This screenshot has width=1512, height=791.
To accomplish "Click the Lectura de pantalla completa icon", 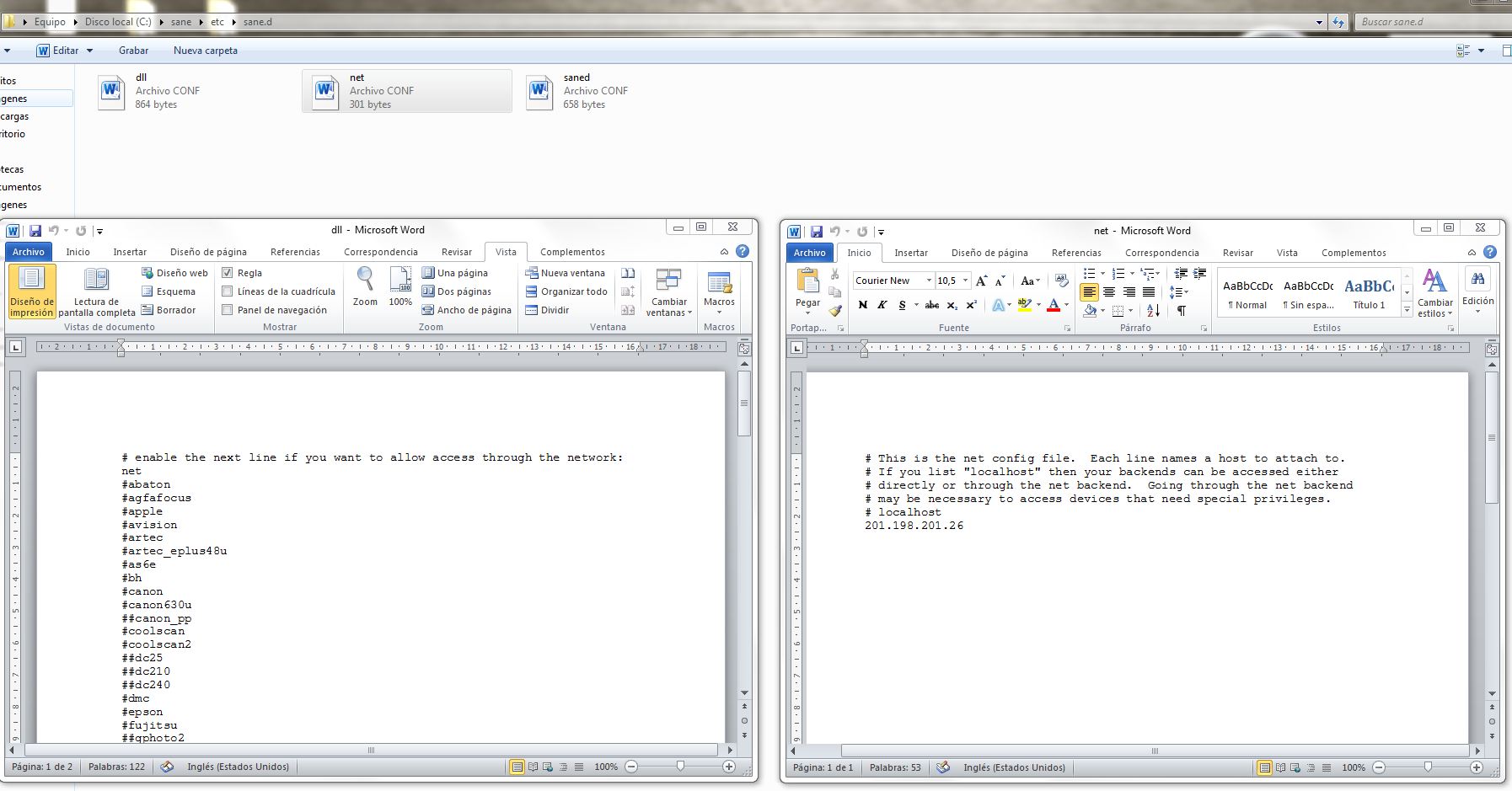I will coord(96,282).
